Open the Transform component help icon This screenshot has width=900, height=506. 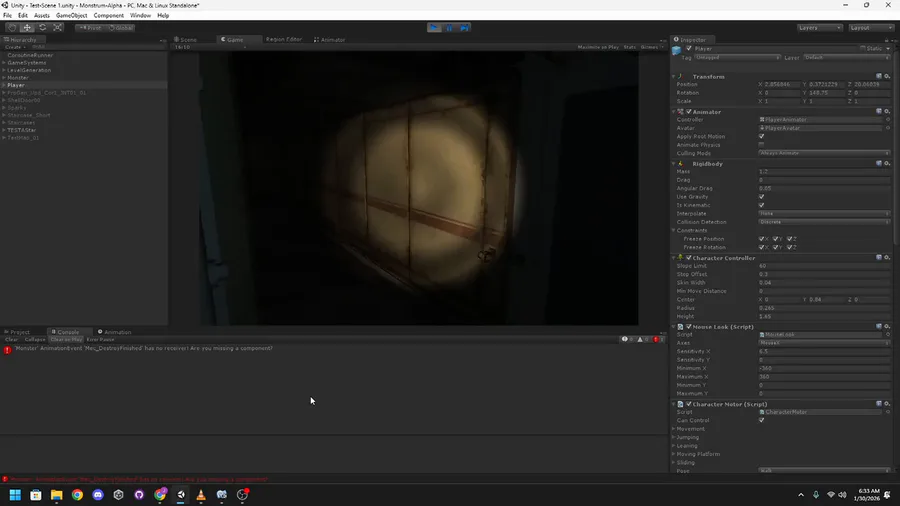(x=879, y=76)
